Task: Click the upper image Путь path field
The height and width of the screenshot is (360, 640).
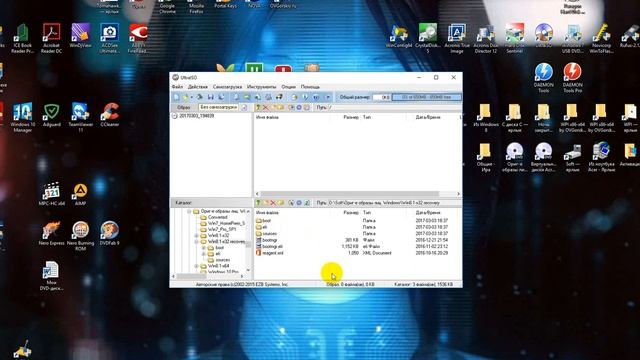Action: coord(394,107)
